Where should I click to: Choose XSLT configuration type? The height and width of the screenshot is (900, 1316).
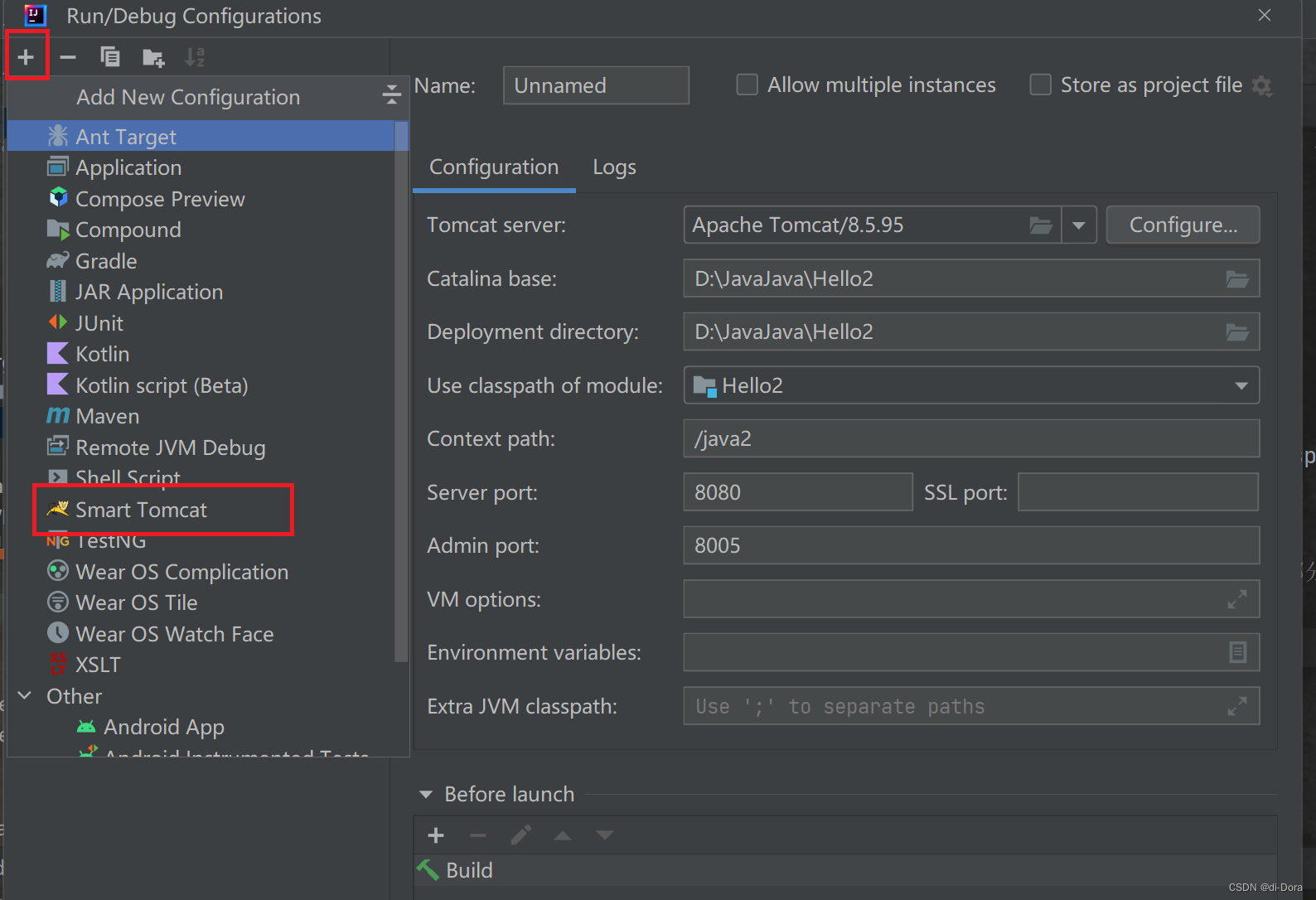[x=201, y=665]
